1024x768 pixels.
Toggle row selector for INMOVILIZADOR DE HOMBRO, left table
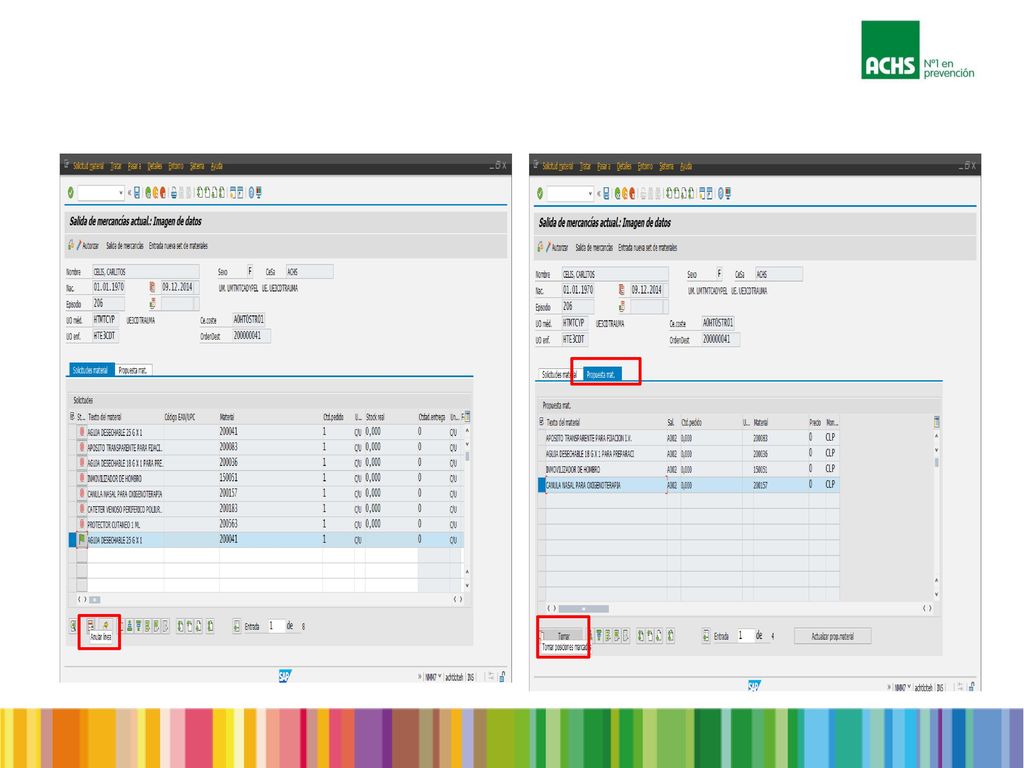(x=72, y=478)
